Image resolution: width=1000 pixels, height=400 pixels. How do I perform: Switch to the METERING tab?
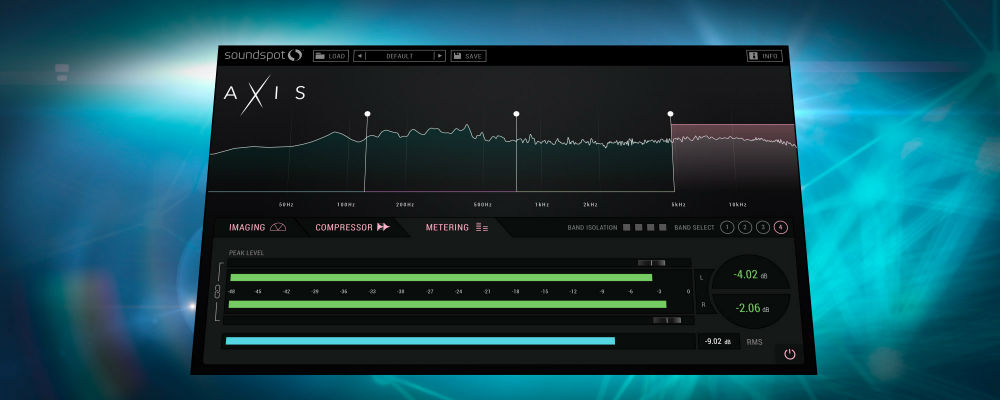point(457,227)
